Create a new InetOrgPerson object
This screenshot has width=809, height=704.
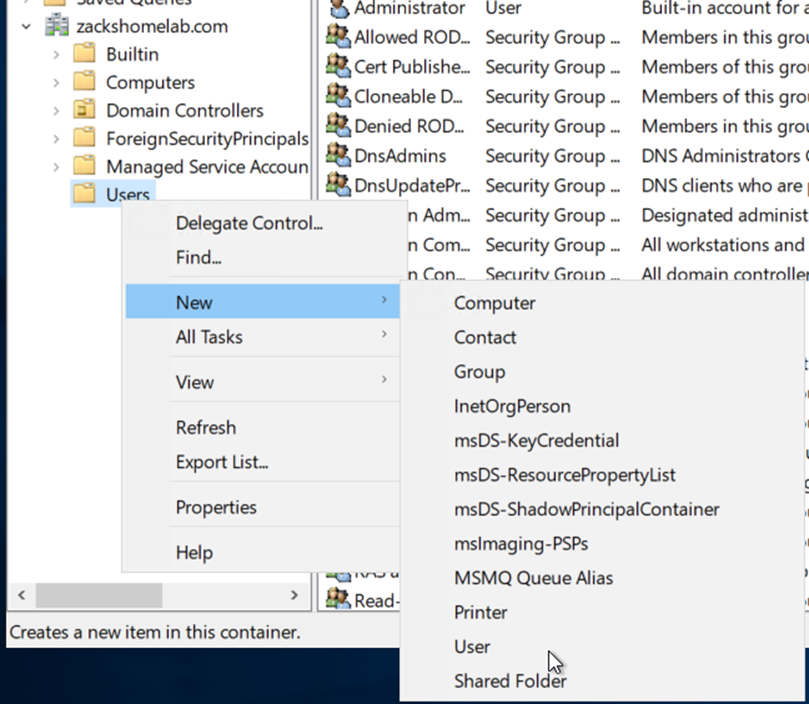[x=602, y=406]
